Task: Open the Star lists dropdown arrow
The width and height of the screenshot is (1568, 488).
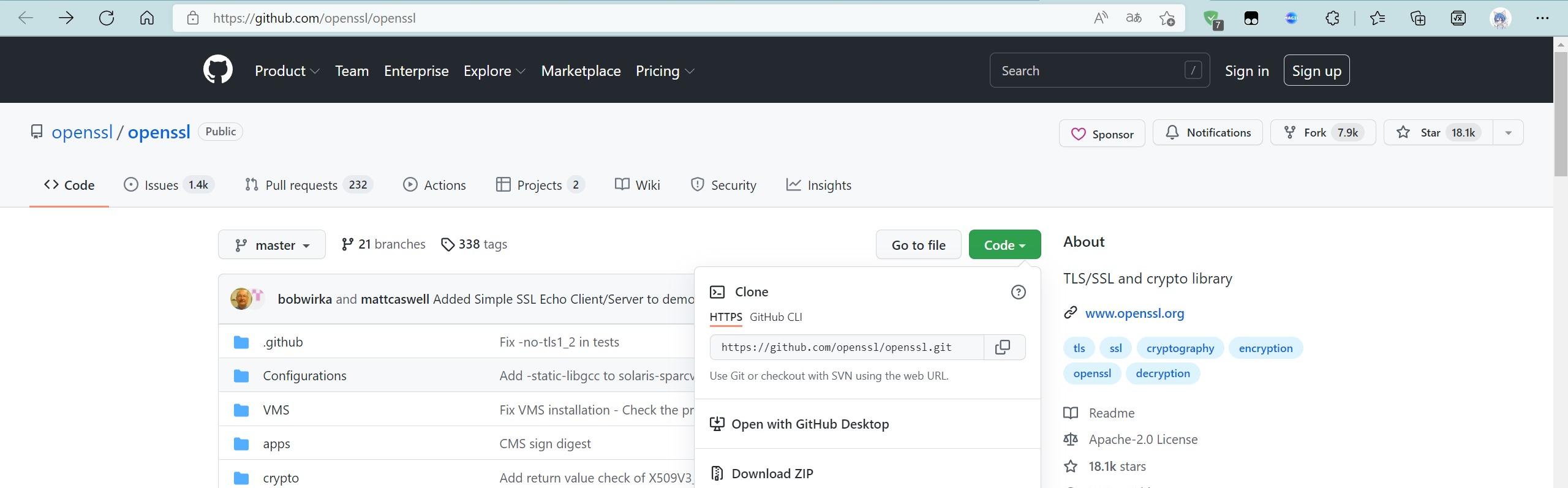Action: 1508,133
